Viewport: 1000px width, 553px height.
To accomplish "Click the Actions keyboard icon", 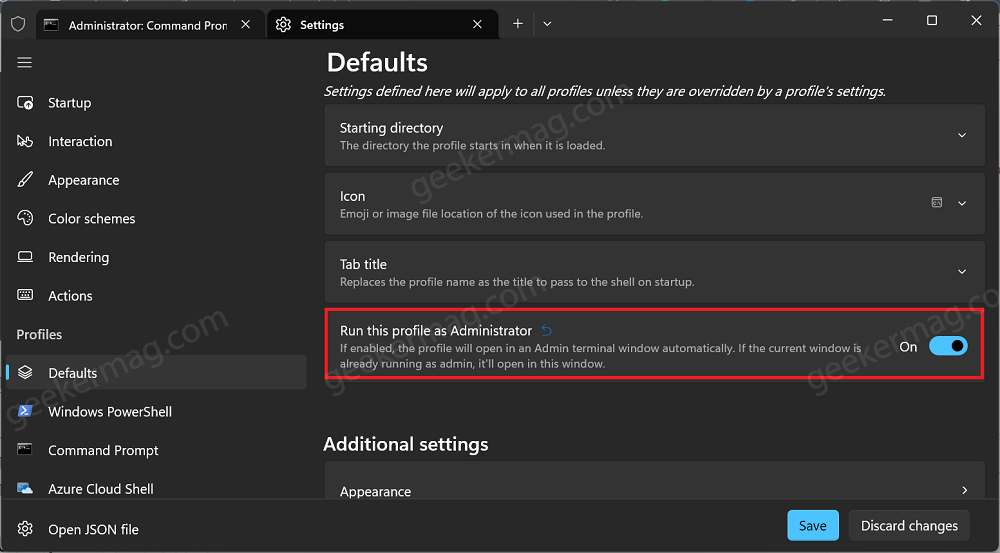I will 25,295.
